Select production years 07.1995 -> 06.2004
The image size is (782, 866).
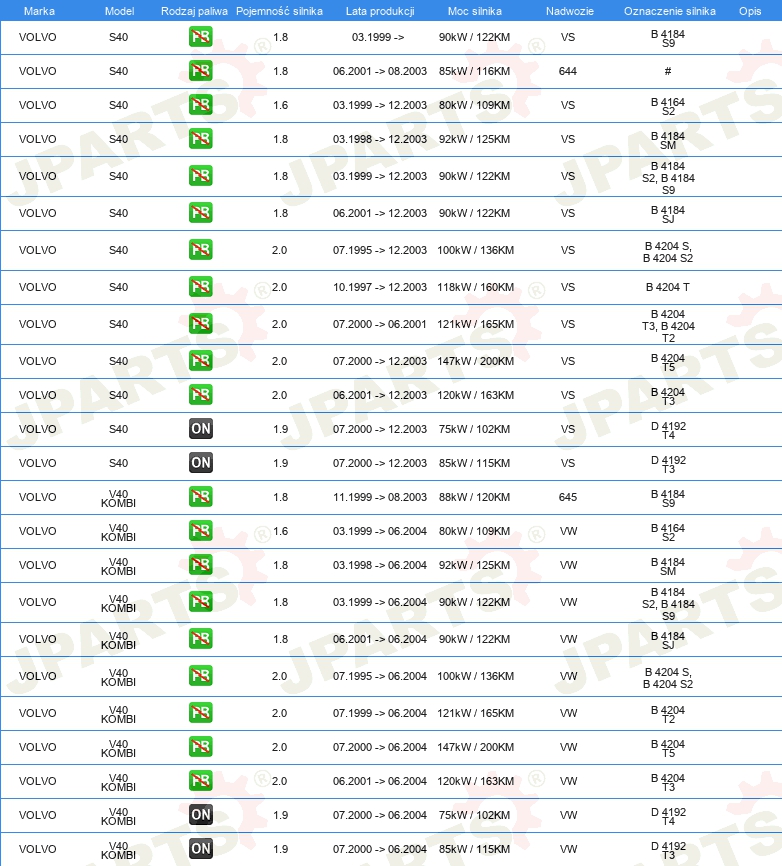tap(380, 676)
